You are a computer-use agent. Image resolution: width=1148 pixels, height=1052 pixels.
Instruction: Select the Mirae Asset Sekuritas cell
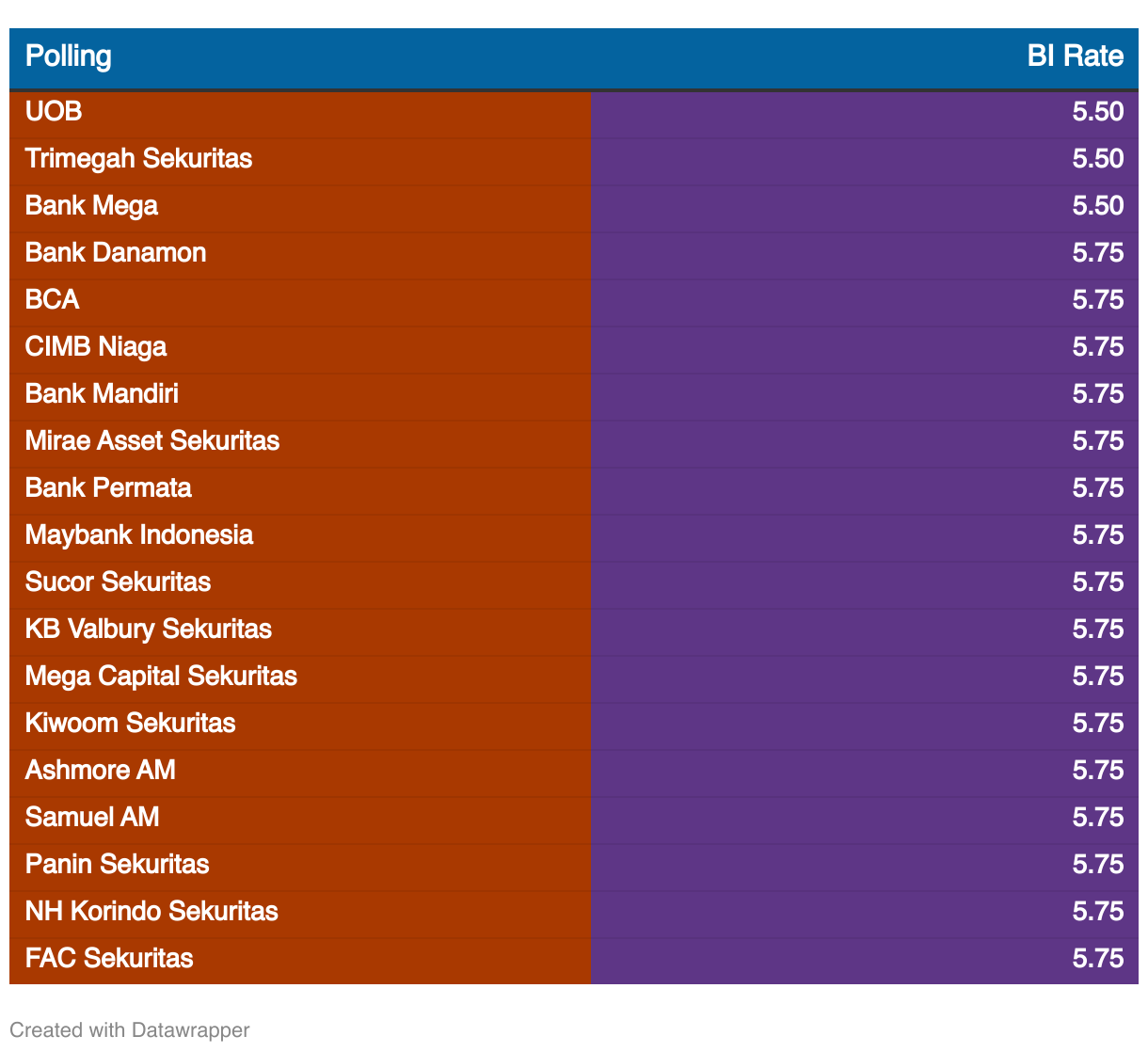[152, 440]
